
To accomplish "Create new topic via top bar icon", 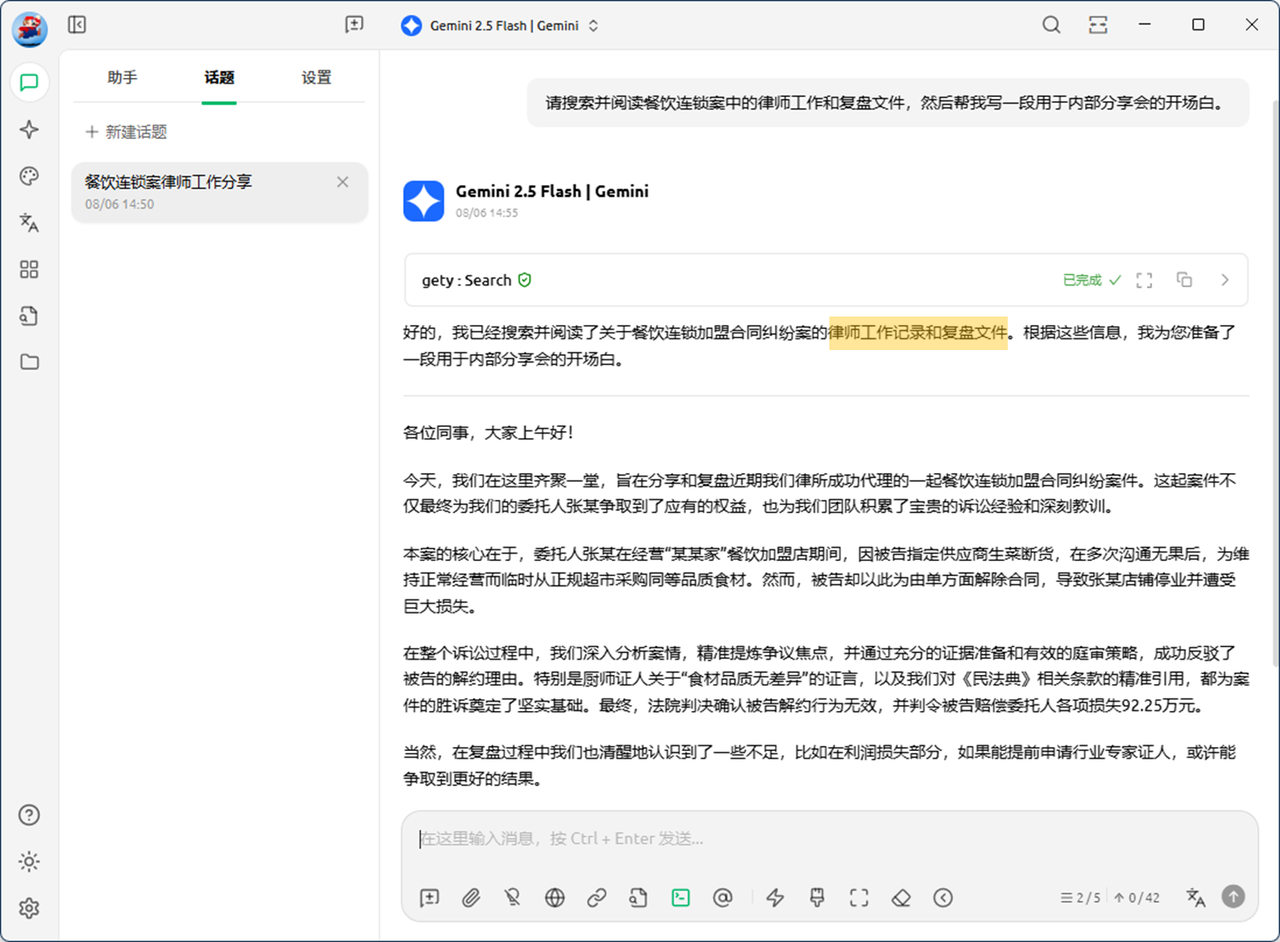I will click(354, 25).
